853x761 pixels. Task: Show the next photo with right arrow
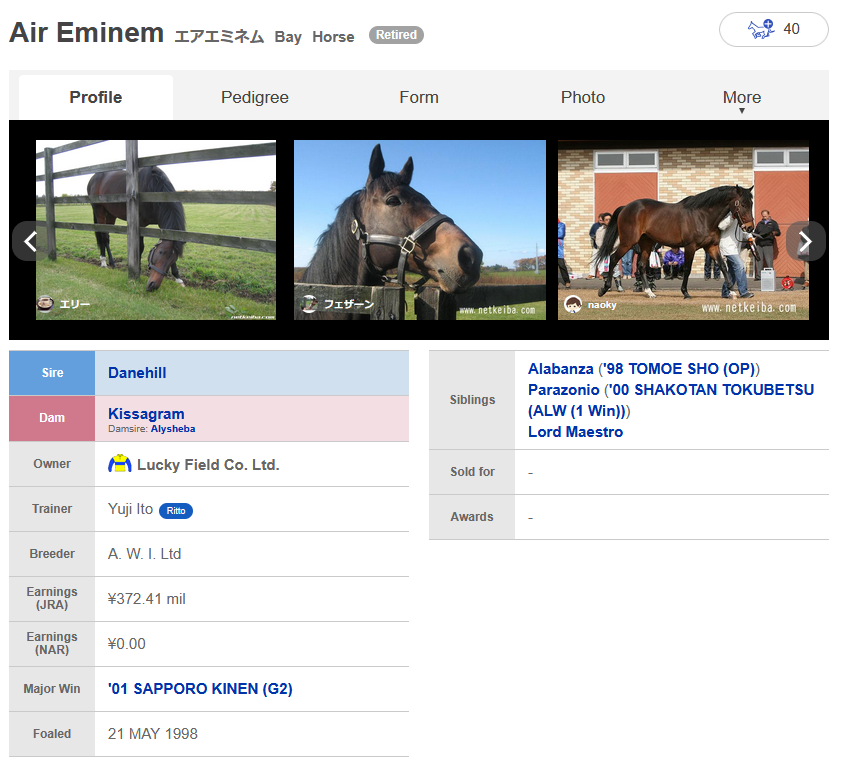tap(805, 241)
